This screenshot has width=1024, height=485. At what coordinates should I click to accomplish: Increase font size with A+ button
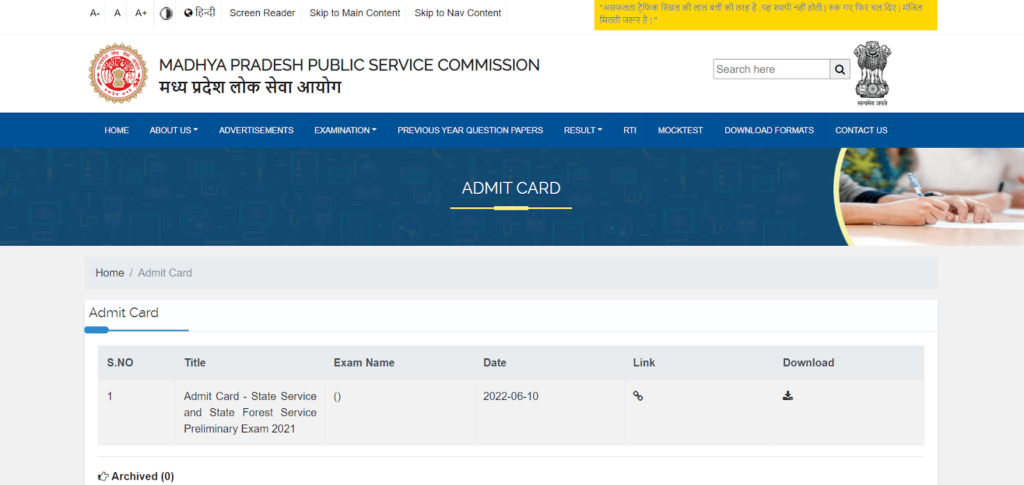(141, 13)
